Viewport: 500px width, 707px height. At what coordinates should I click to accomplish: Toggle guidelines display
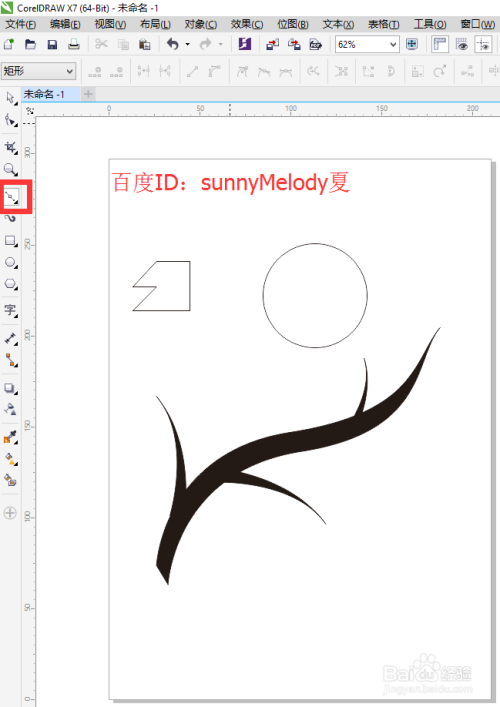point(483,44)
